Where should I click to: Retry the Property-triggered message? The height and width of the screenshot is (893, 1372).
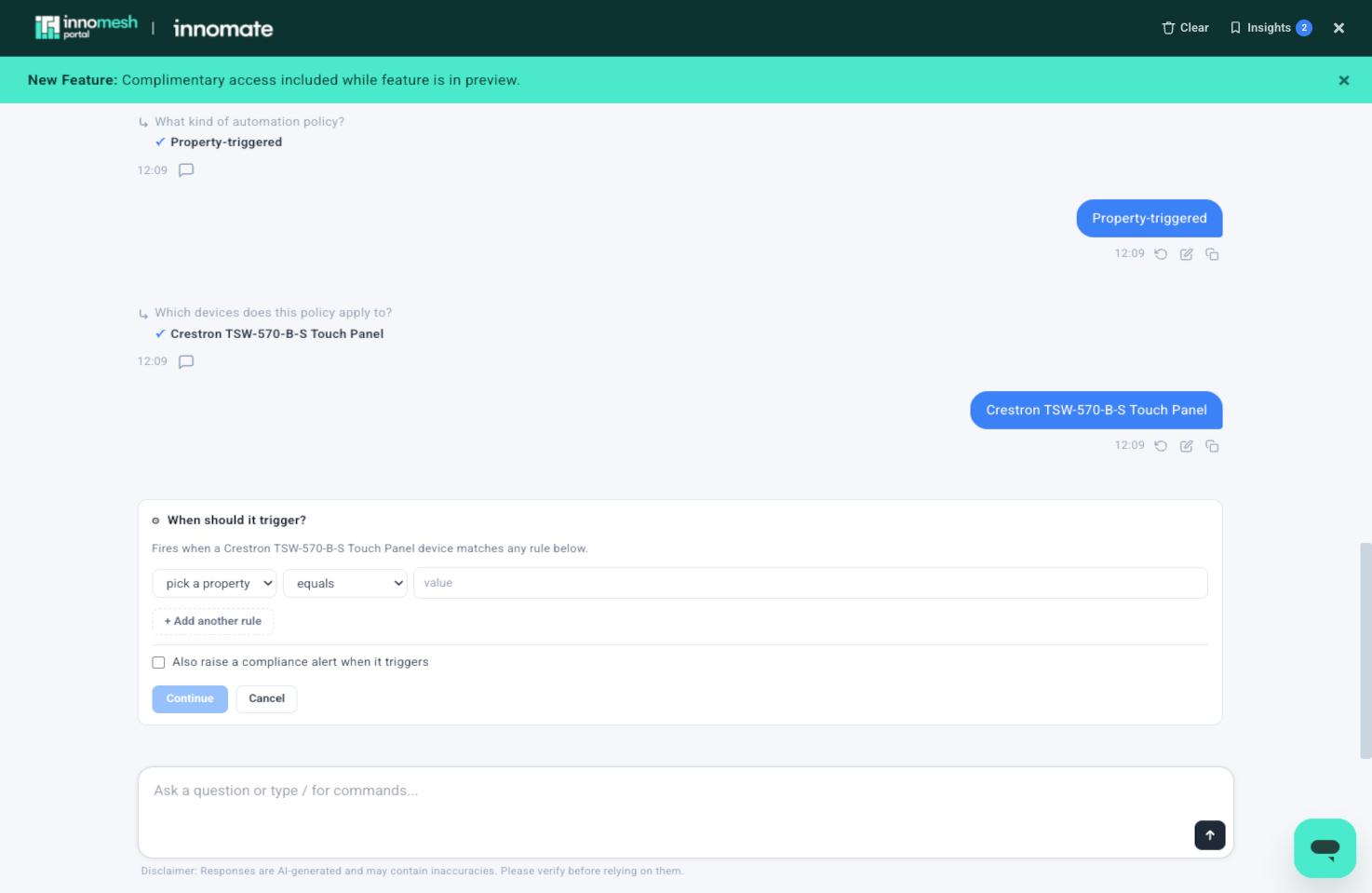pos(1161,254)
